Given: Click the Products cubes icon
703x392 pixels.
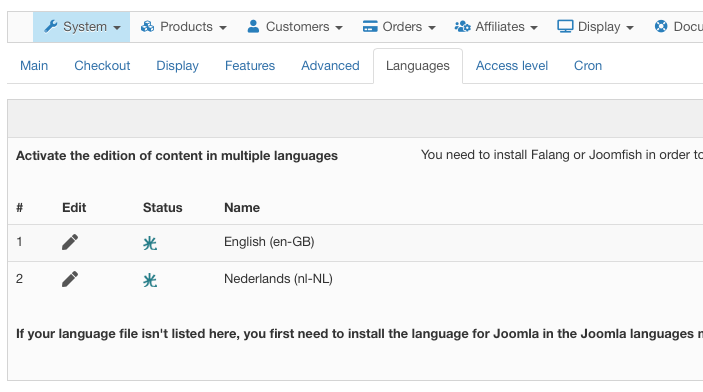Looking at the screenshot, I should point(147,26).
